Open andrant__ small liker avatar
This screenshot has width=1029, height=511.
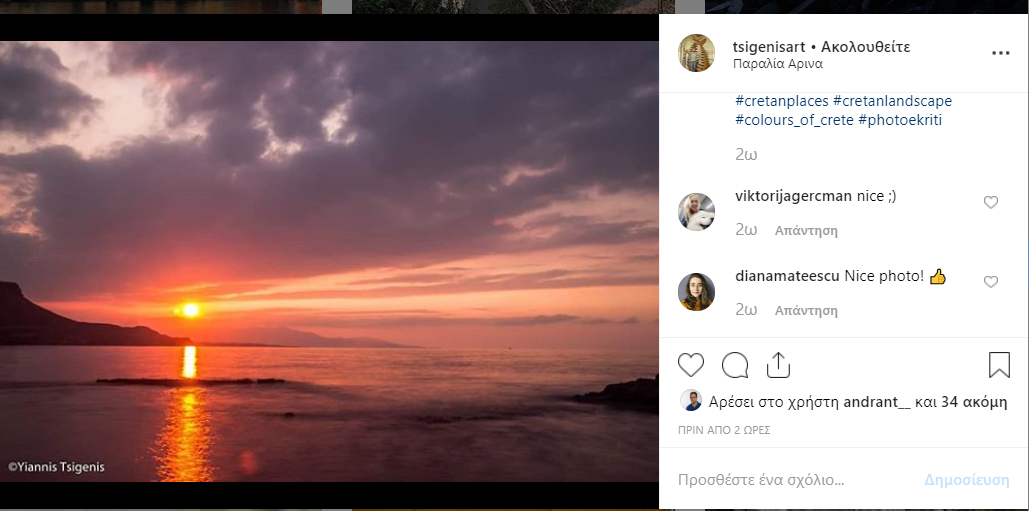[x=691, y=401]
